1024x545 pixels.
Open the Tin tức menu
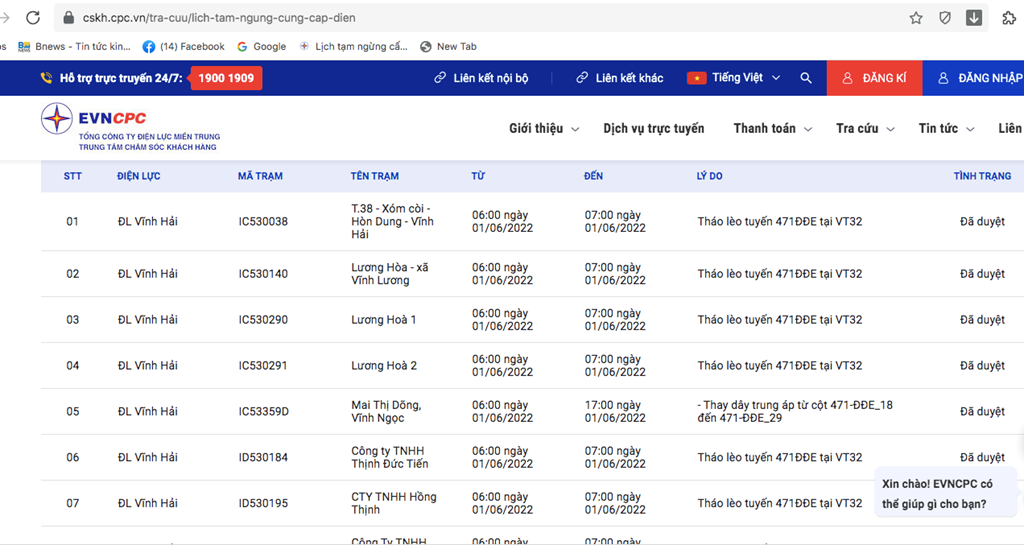tap(946, 129)
